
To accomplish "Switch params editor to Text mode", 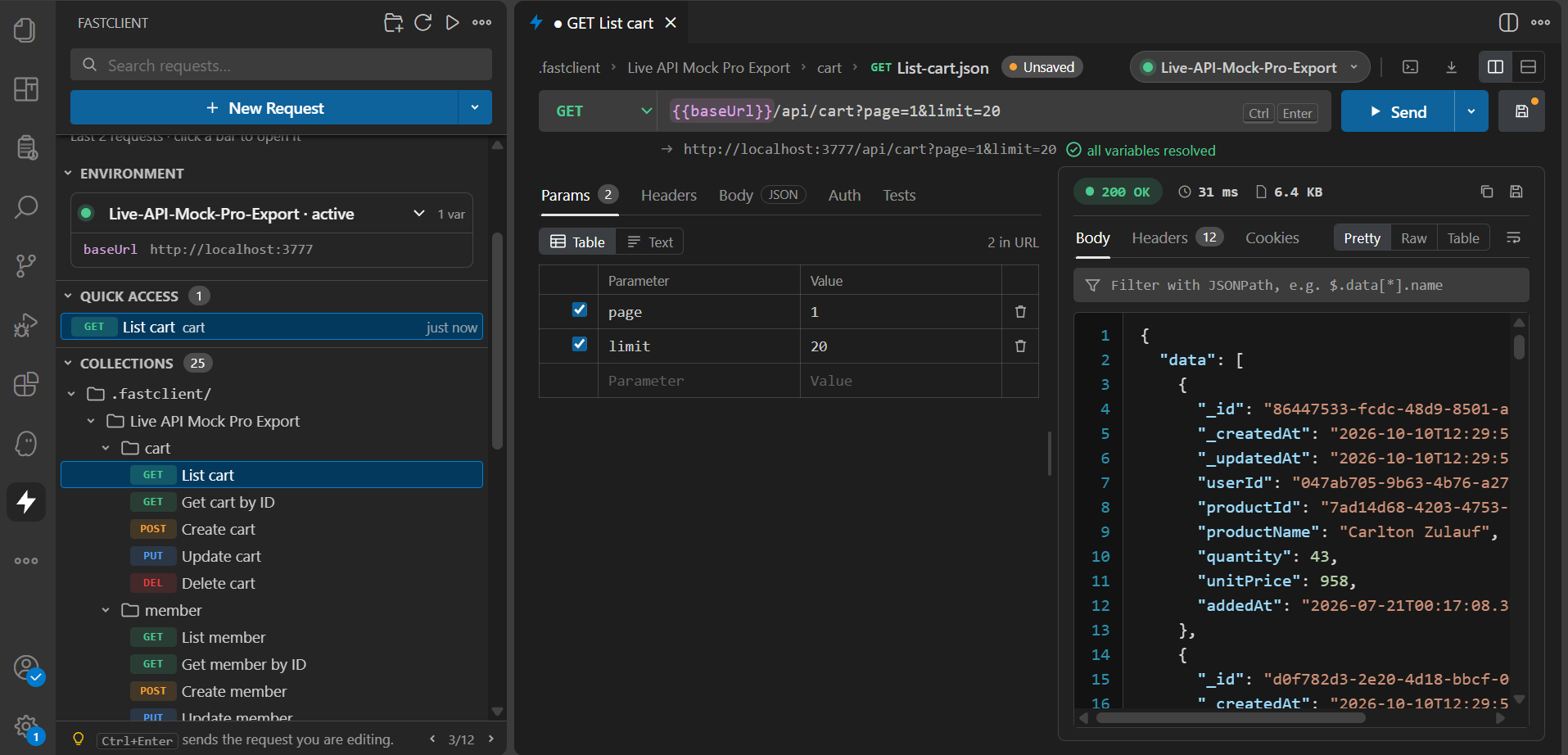I will [x=650, y=242].
